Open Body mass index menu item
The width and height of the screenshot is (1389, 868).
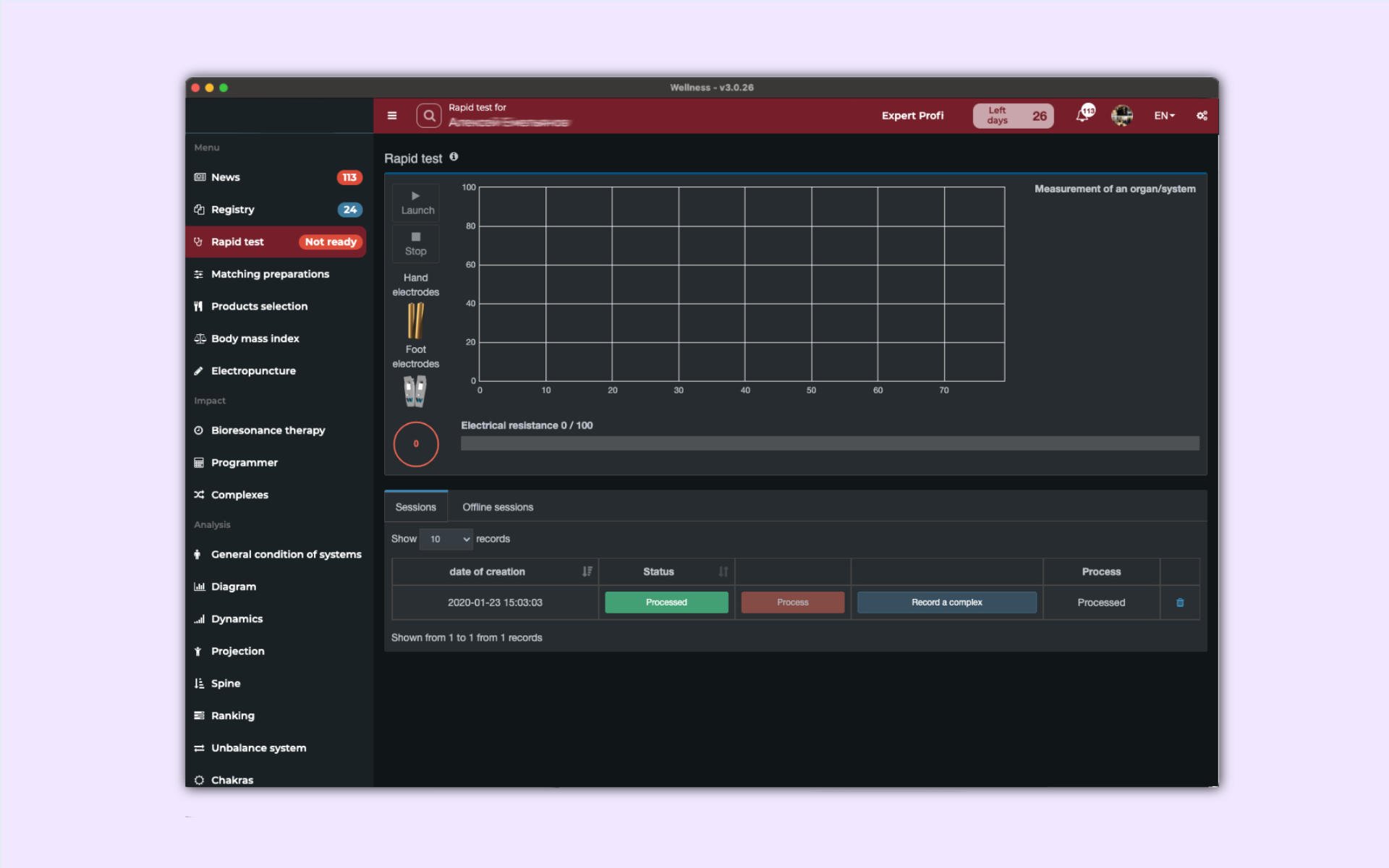click(x=279, y=339)
